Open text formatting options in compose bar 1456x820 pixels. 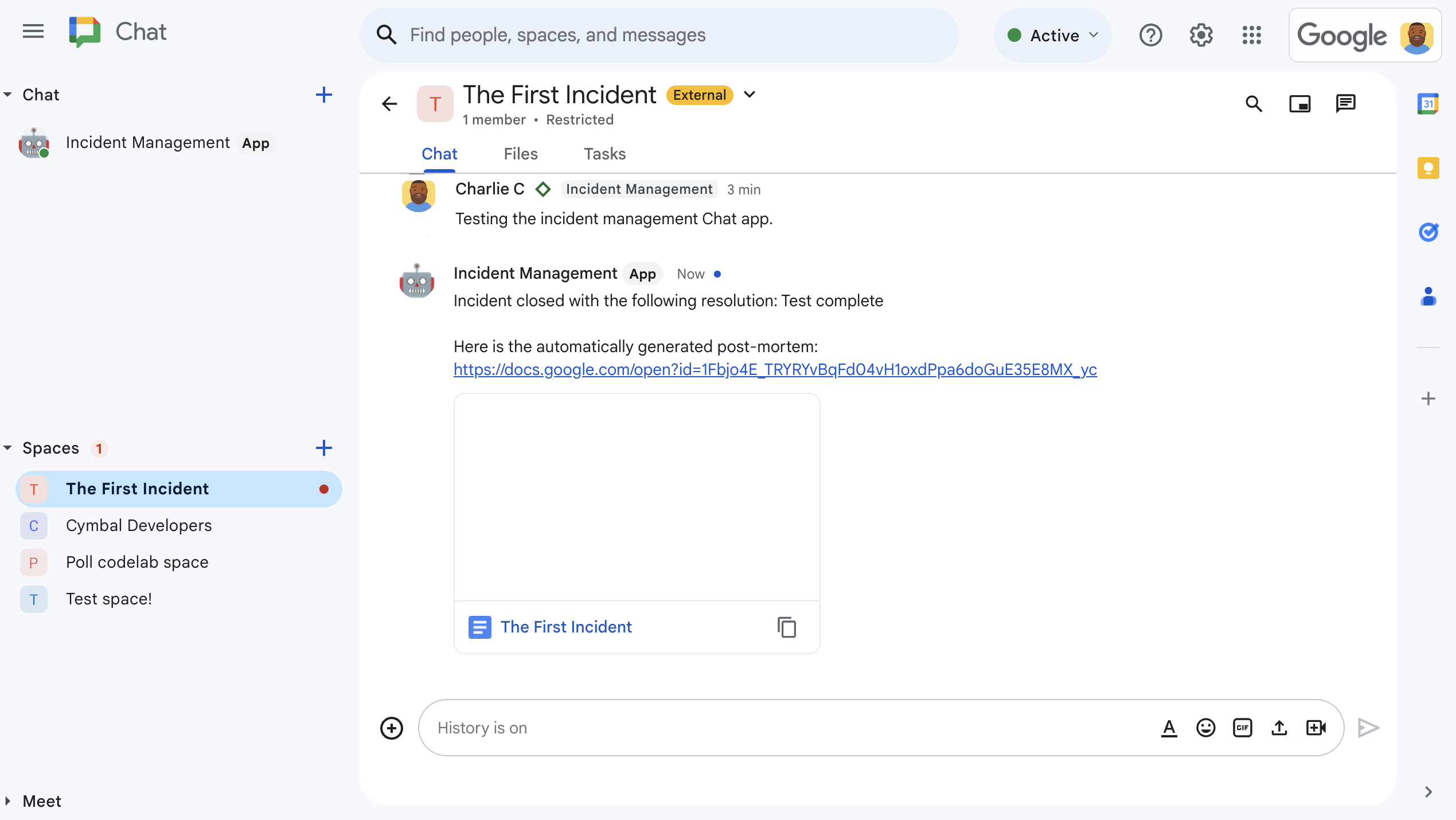[1169, 728]
